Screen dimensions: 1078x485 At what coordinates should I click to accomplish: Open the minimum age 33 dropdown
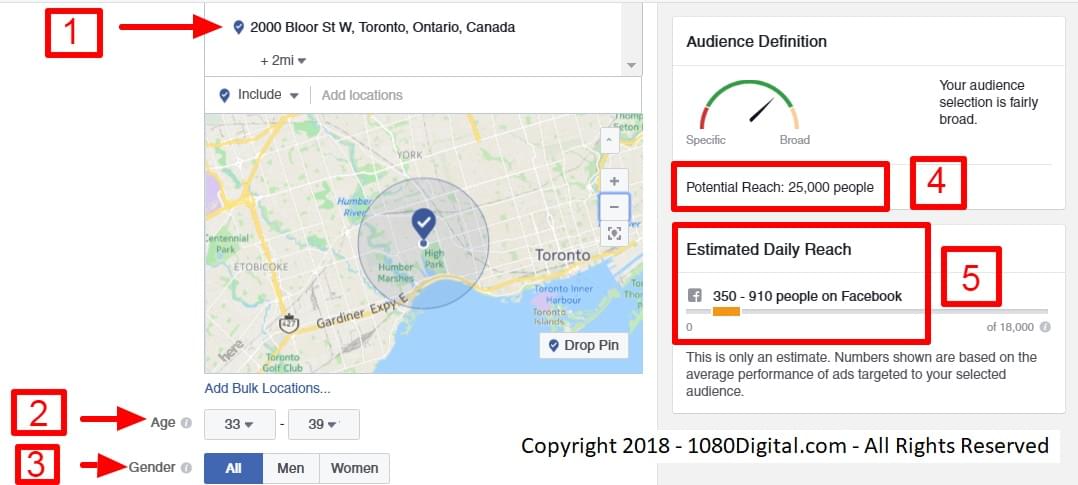click(x=238, y=424)
